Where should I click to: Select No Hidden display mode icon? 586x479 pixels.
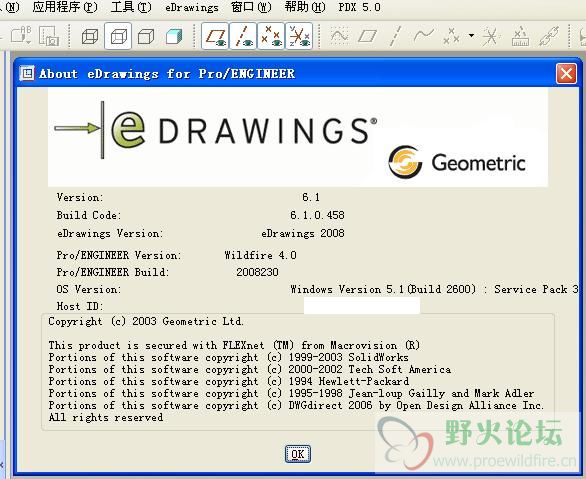[146, 37]
